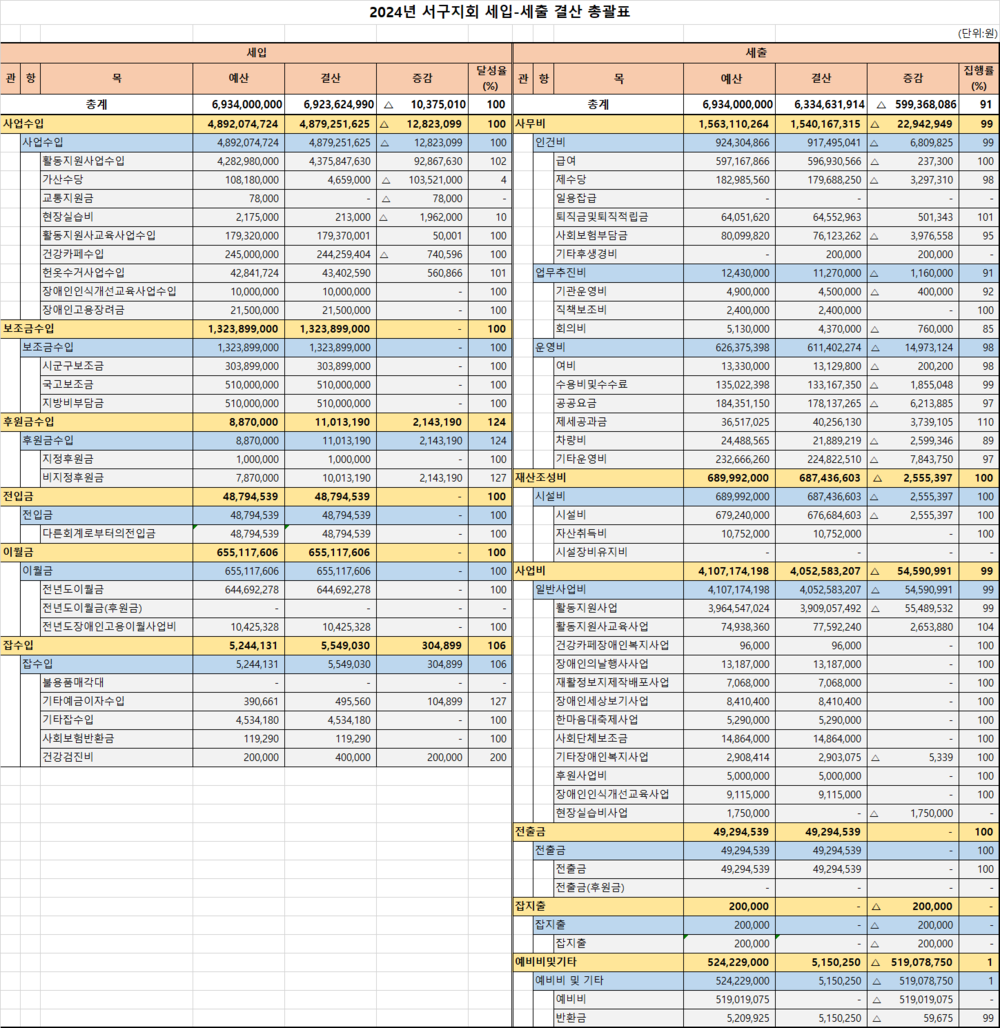Select the '시군구보조금' label cell
This screenshot has height=1028, width=1000.
(x=117, y=366)
